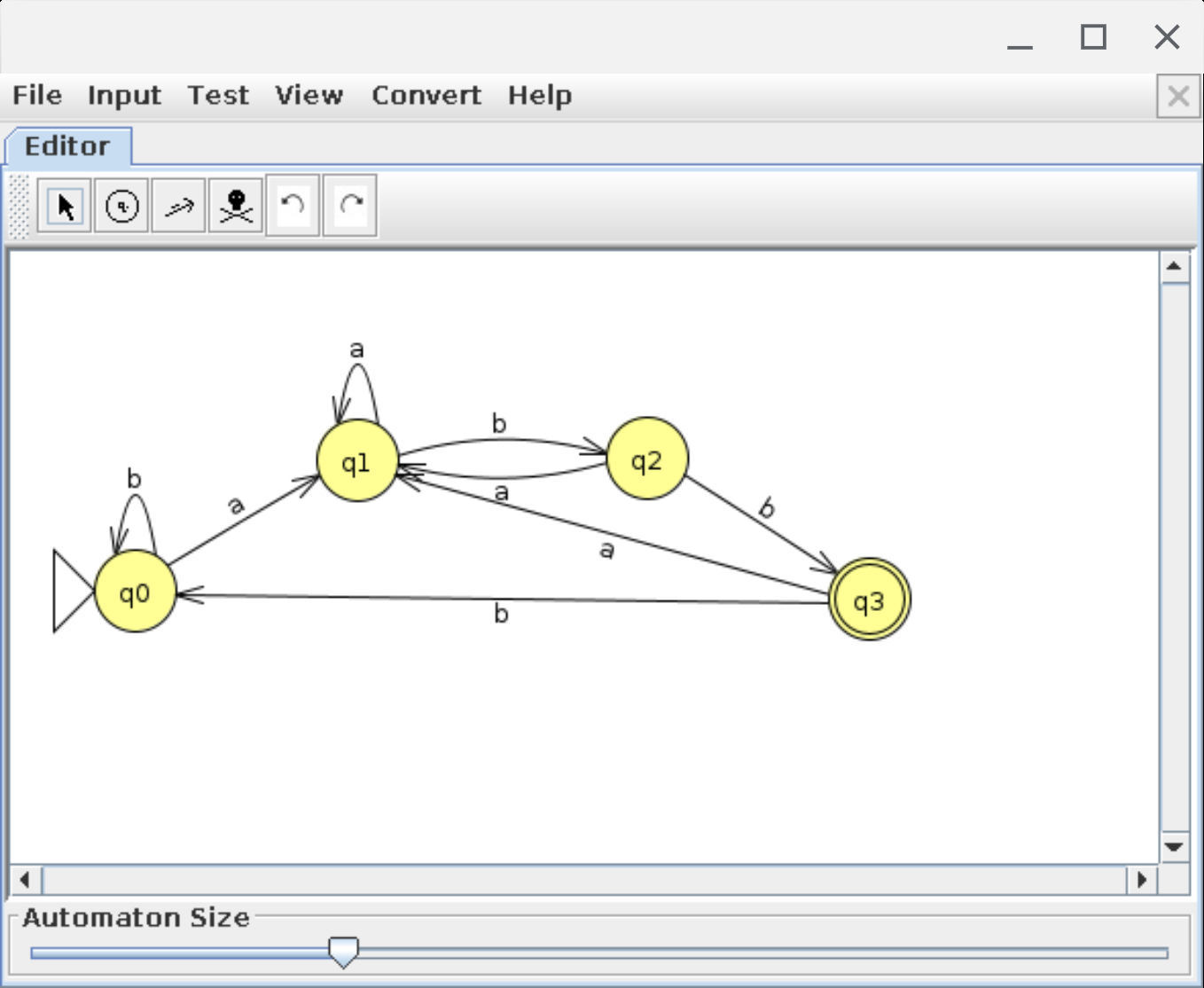The width and height of the screenshot is (1204, 988).
Task: Click the Automaton Size slider handle
Action: coord(343,952)
